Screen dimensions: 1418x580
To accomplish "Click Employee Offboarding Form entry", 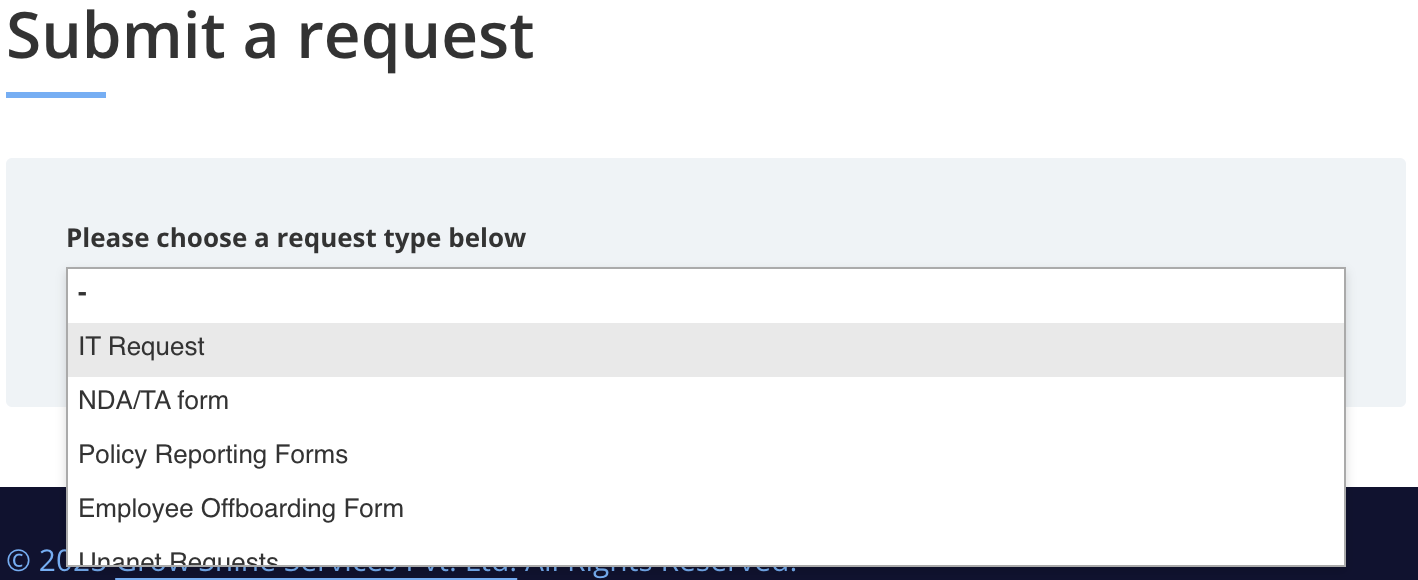I will [x=241, y=509].
